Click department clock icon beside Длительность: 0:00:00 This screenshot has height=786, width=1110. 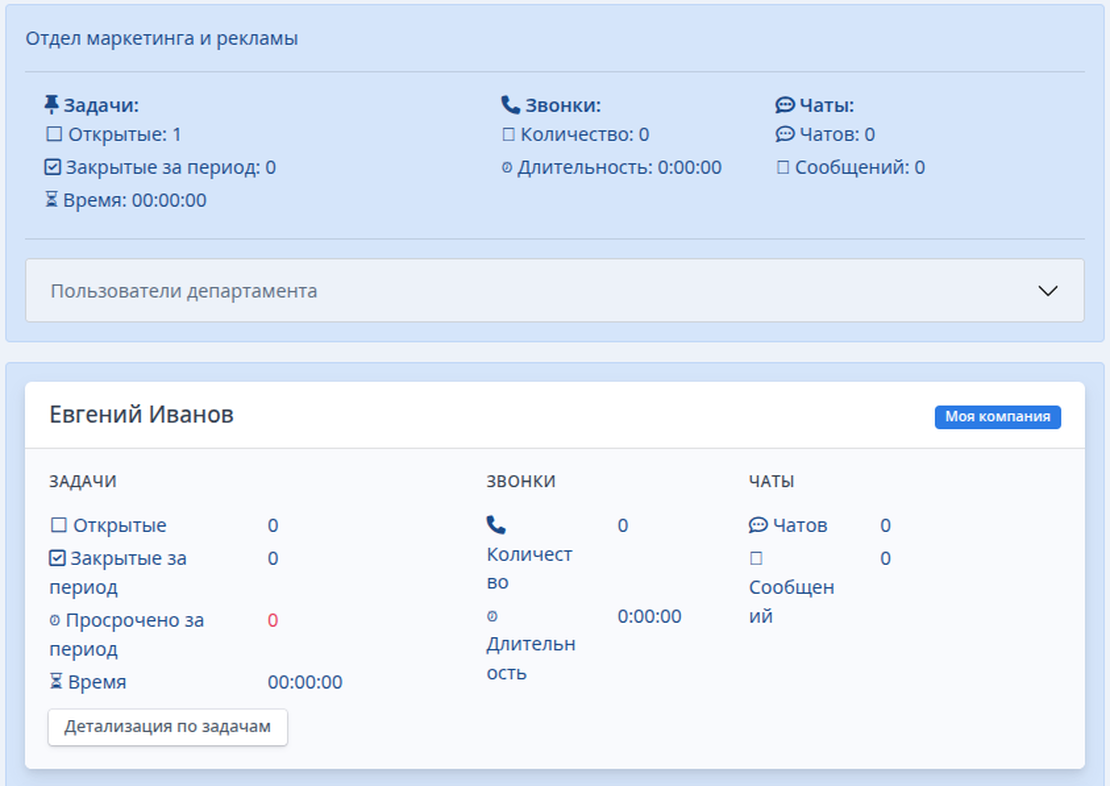coord(507,168)
